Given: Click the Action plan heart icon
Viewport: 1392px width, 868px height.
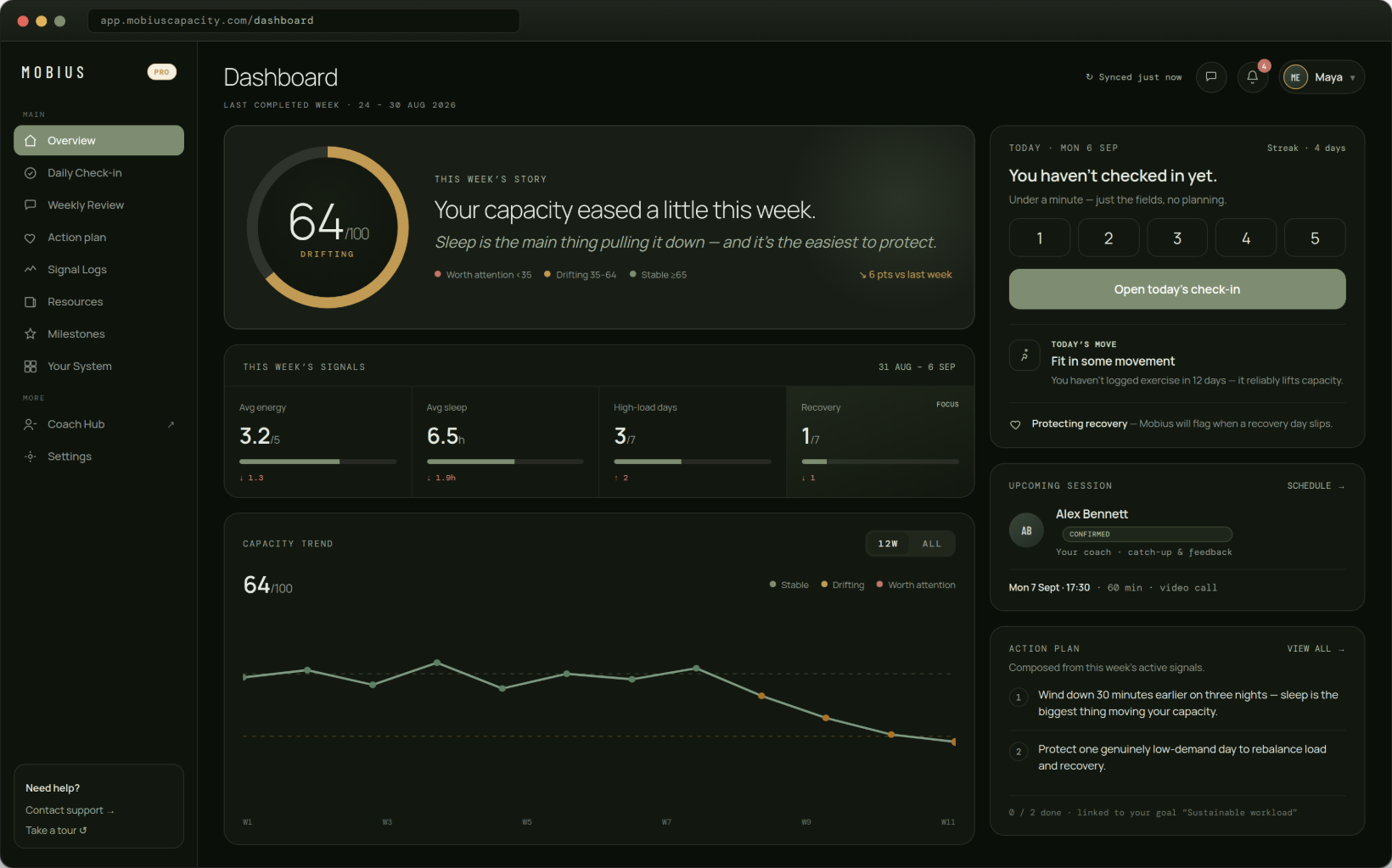Looking at the screenshot, I should pyautogui.click(x=31, y=238).
